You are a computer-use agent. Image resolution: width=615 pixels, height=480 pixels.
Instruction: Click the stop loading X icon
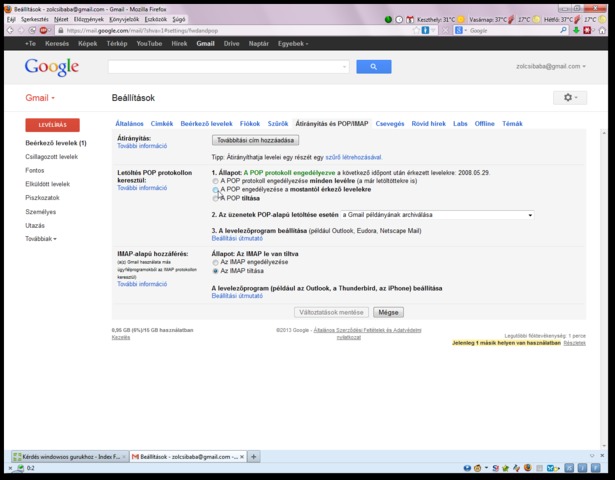[445, 31]
